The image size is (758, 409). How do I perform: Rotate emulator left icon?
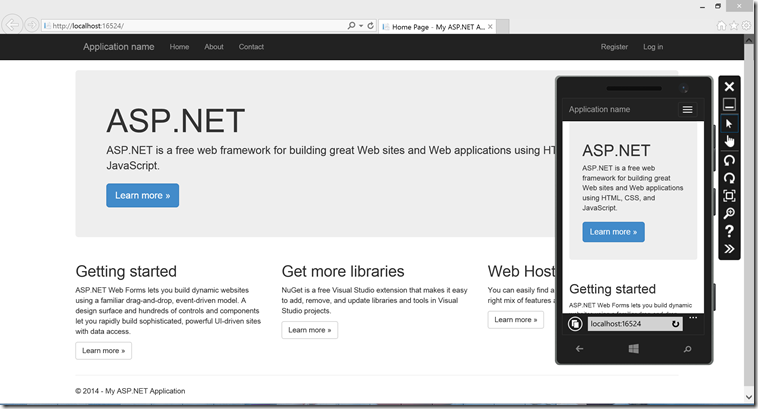pos(729,161)
